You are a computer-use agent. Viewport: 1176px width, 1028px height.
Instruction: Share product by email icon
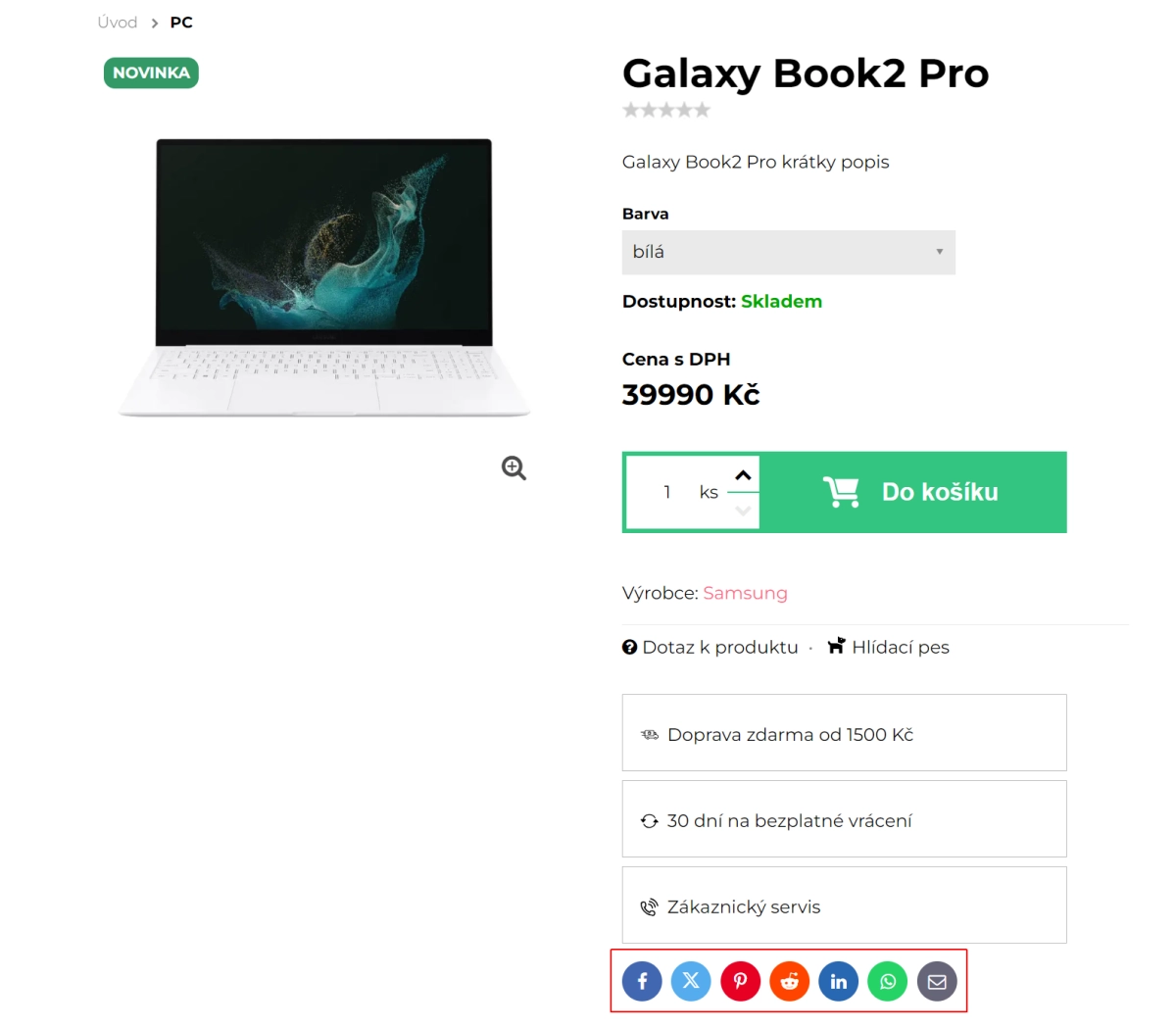pyautogui.click(x=937, y=981)
